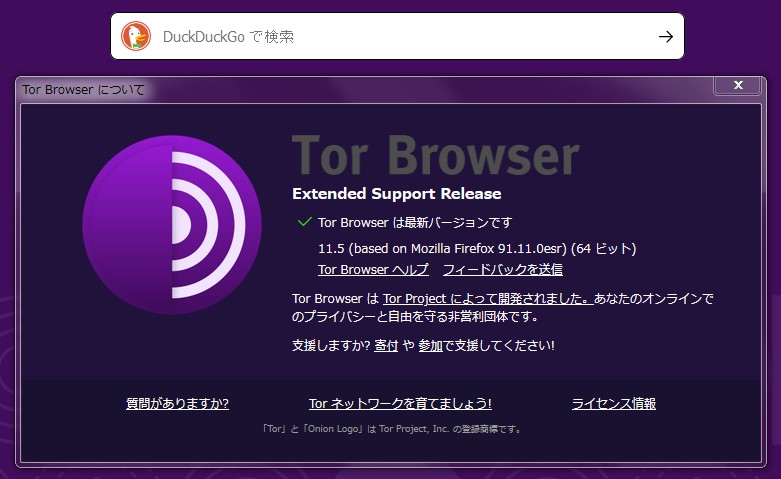This screenshot has width=781, height=479.
Task: Follow the Tor Project によって開発されました link
Action: 488,299
